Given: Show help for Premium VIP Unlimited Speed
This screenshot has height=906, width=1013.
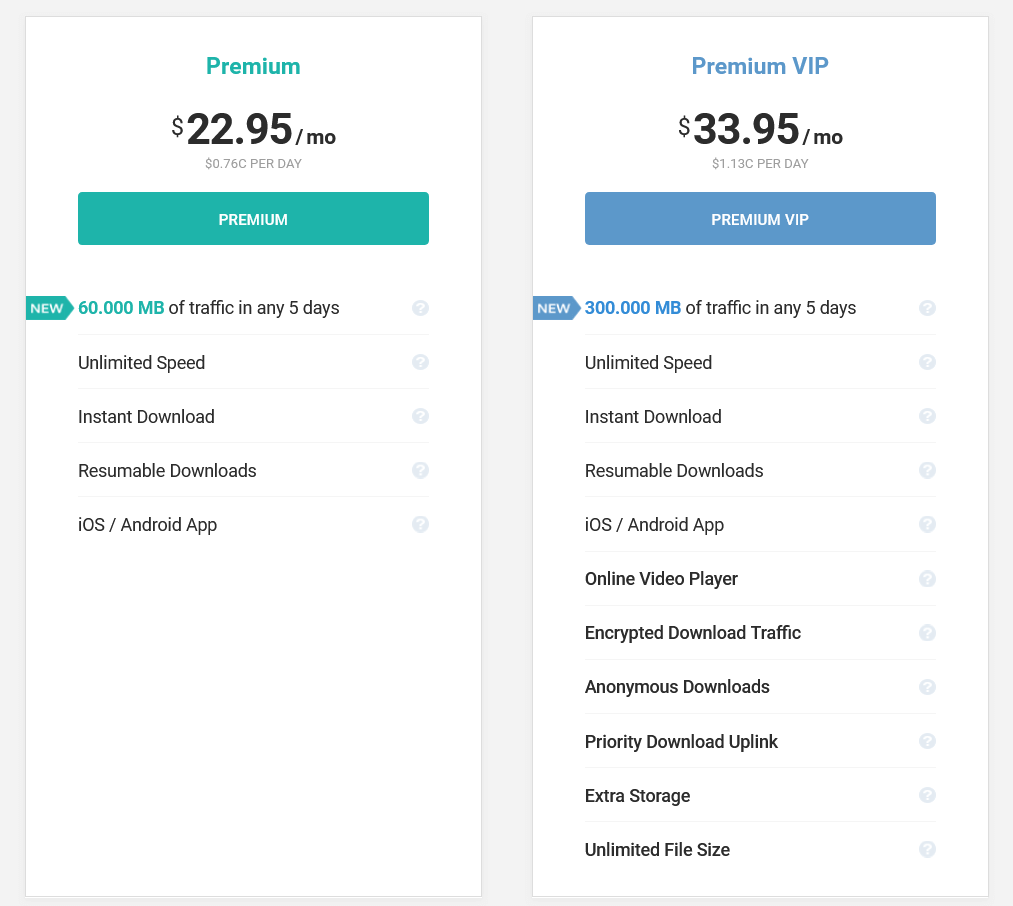Looking at the screenshot, I should [927, 362].
